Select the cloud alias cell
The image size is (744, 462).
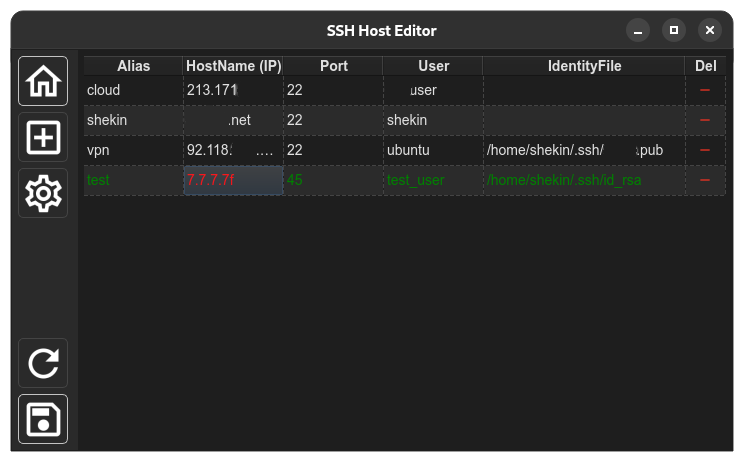(x=133, y=90)
